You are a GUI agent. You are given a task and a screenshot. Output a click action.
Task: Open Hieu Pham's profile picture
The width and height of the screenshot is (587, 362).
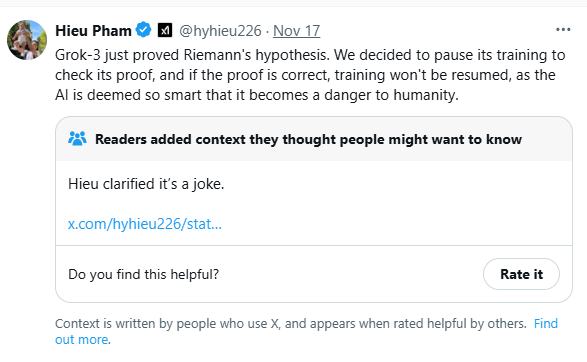click(27, 40)
